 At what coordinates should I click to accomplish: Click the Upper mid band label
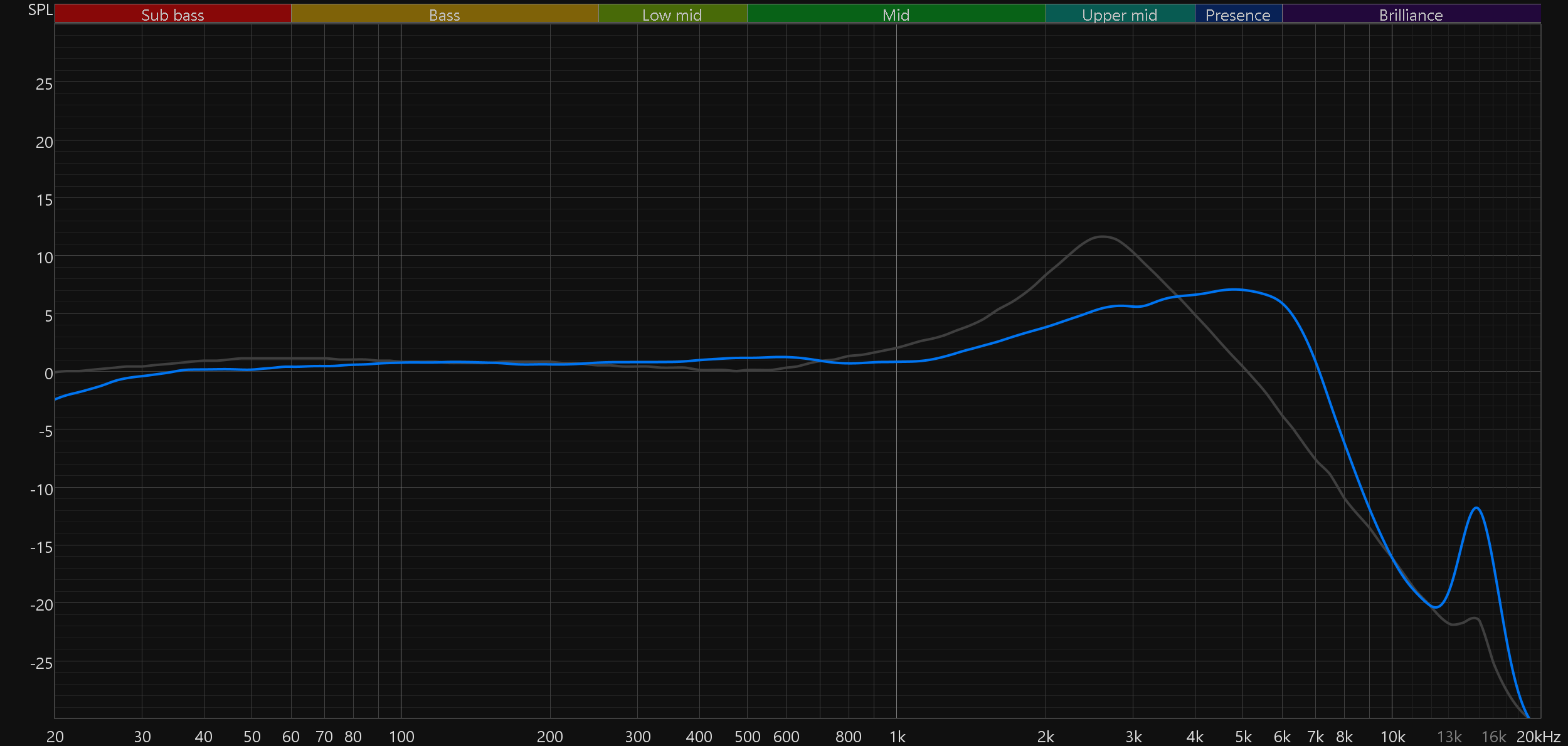(x=1120, y=14)
